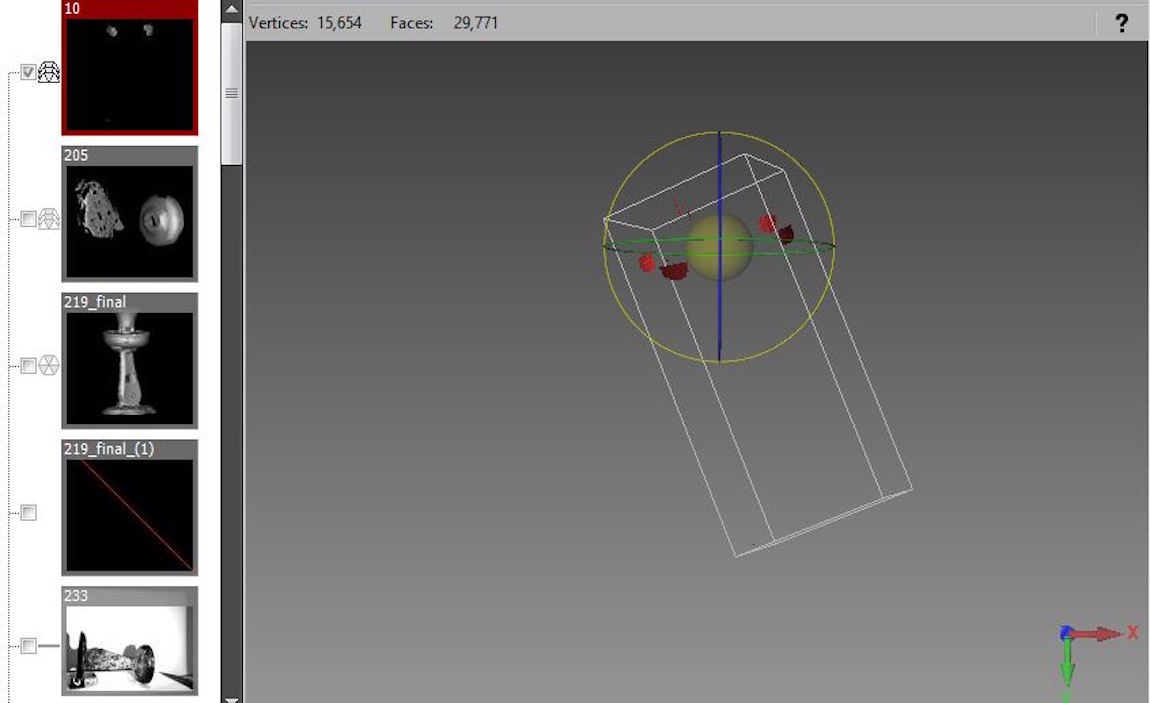Uncheck the visibility checkbox for scan 10
Image resolution: width=1150 pixels, height=703 pixels.
28,72
